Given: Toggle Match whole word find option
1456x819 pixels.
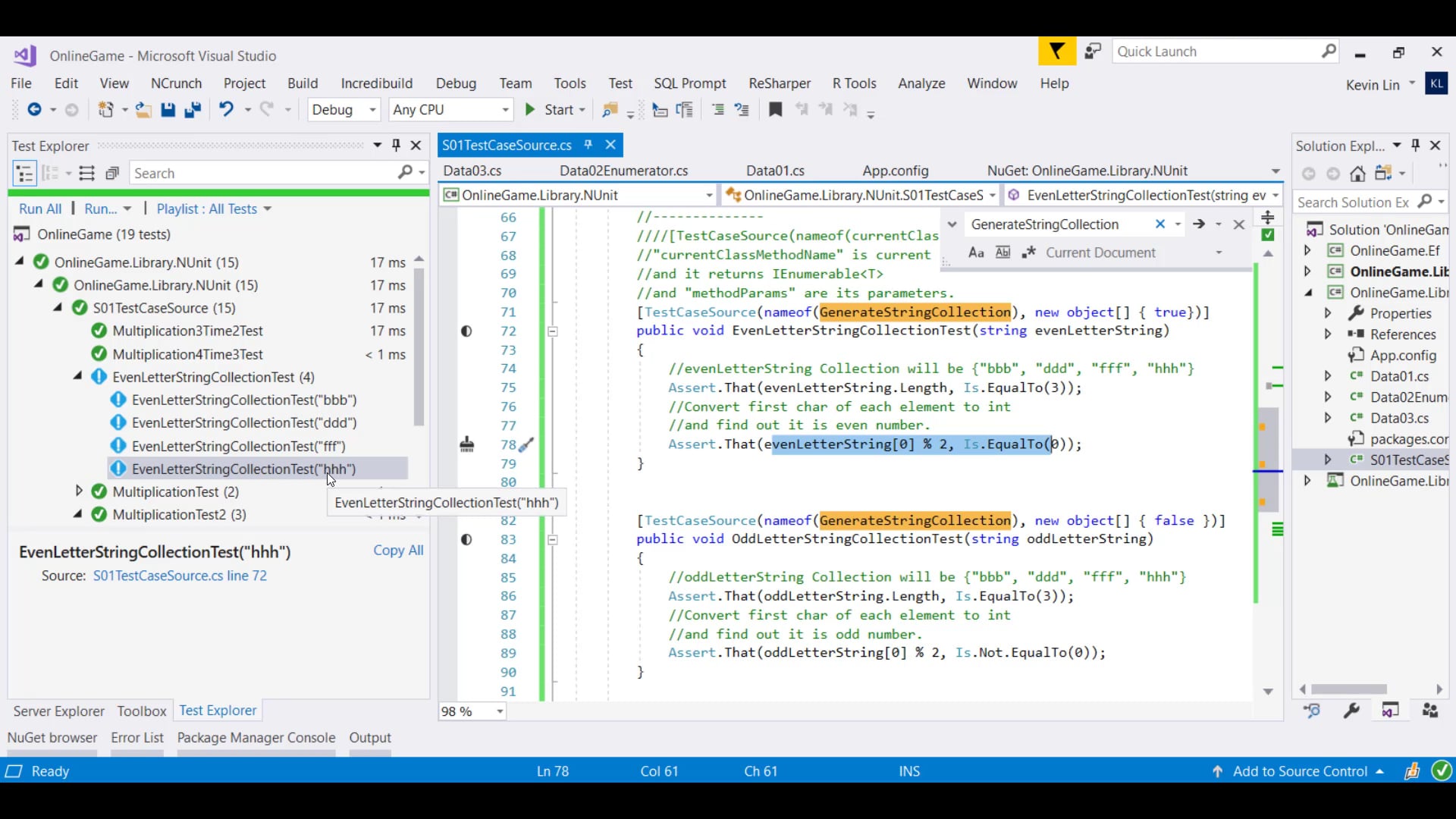Looking at the screenshot, I should point(1003,253).
